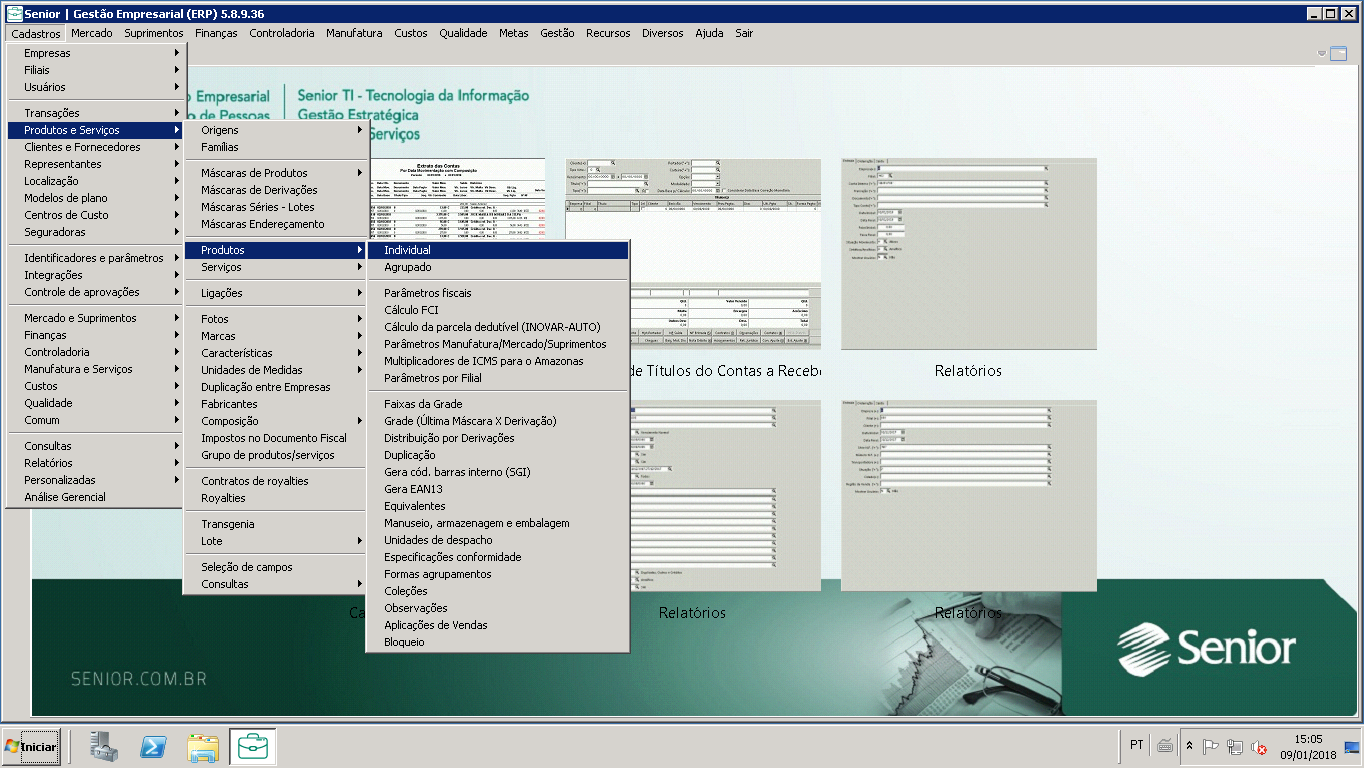Viewport: 1364px width, 768px height.
Task: Open the Controladoria menu bar item
Action: 282,33
